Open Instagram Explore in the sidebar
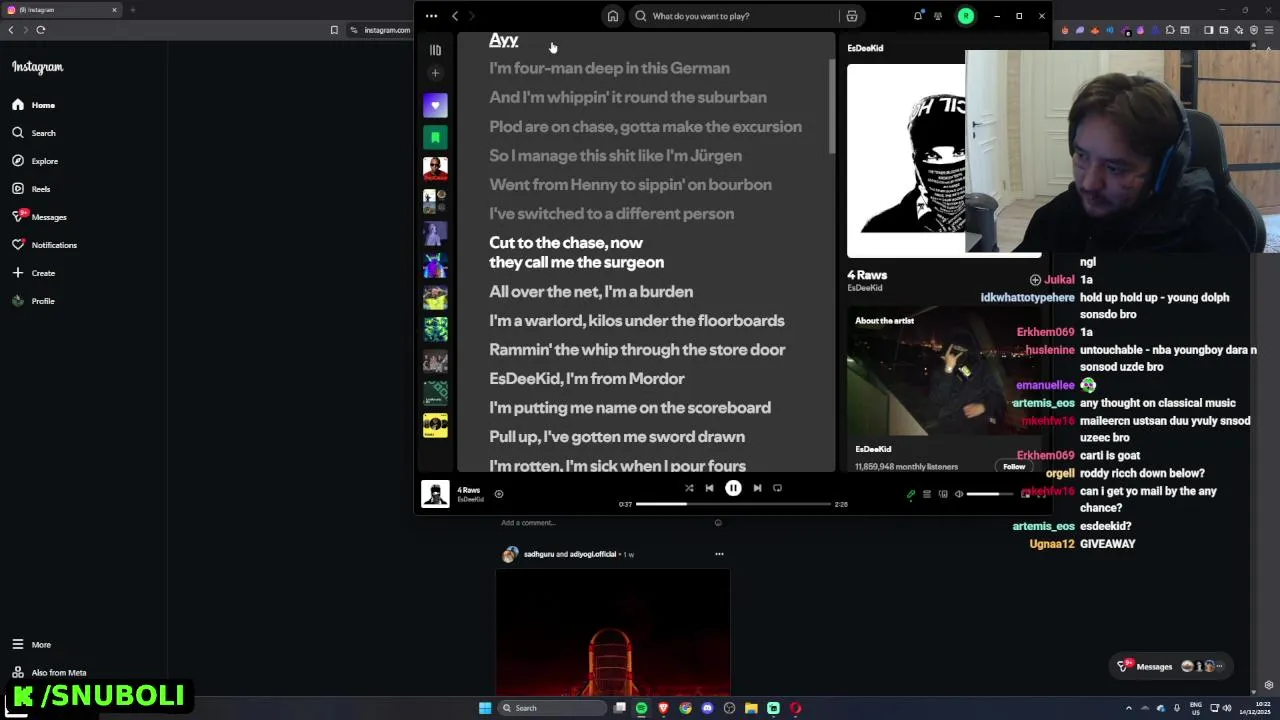The height and width of the screenshot is (720, 1280). pos(36,161)
